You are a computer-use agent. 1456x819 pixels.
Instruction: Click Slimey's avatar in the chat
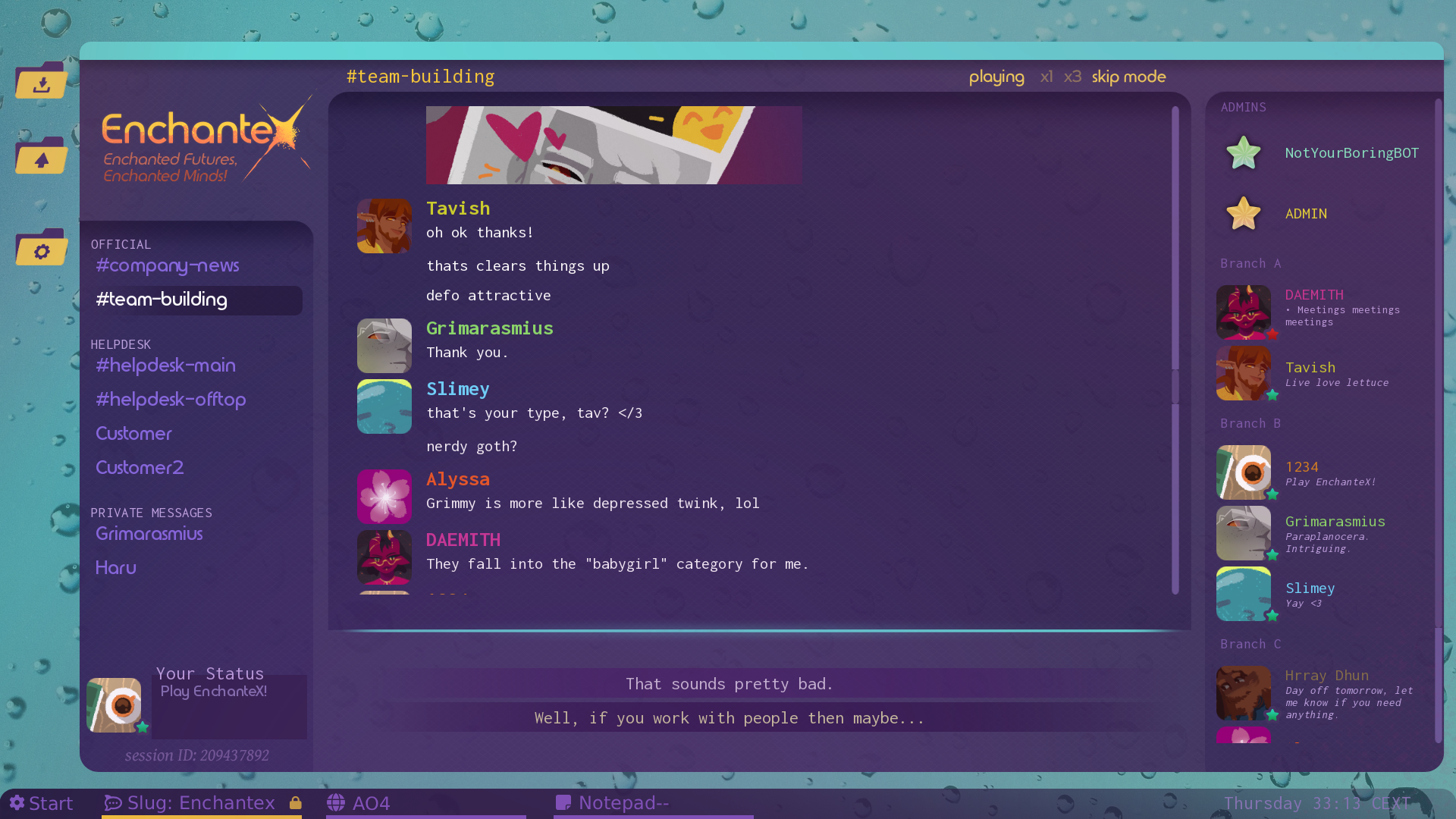click(x=384, y=406)
